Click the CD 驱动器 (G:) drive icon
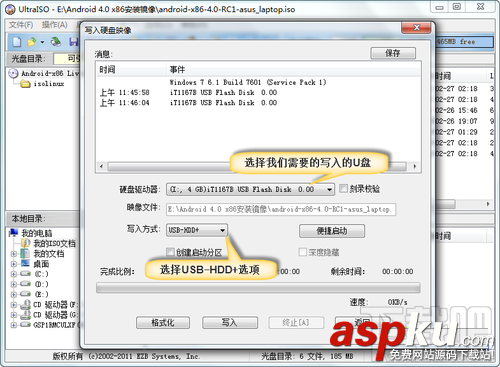The width and height of the screenshot is (500, 367). [25, 314]
